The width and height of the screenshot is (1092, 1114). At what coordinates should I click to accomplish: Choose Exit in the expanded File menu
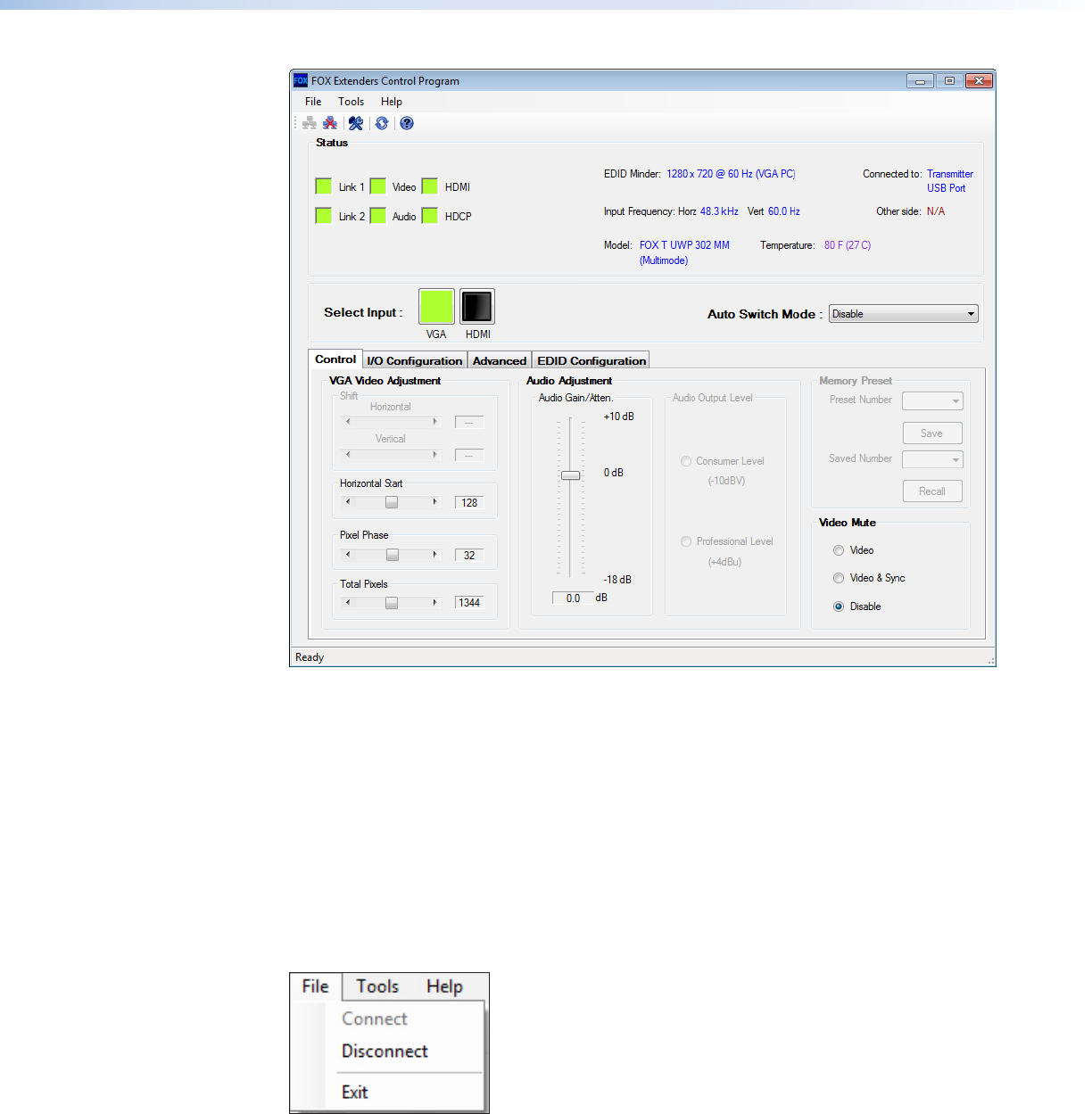pos(355,1093)
